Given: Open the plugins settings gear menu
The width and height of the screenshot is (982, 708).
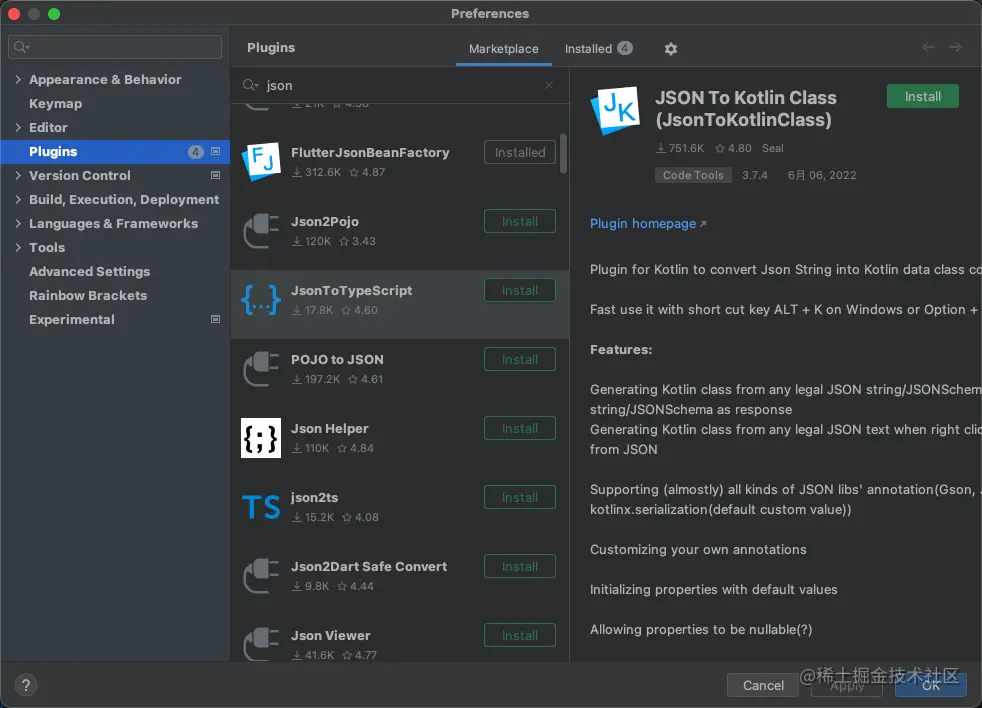Looking at the screenshot, I should point(671,49).
